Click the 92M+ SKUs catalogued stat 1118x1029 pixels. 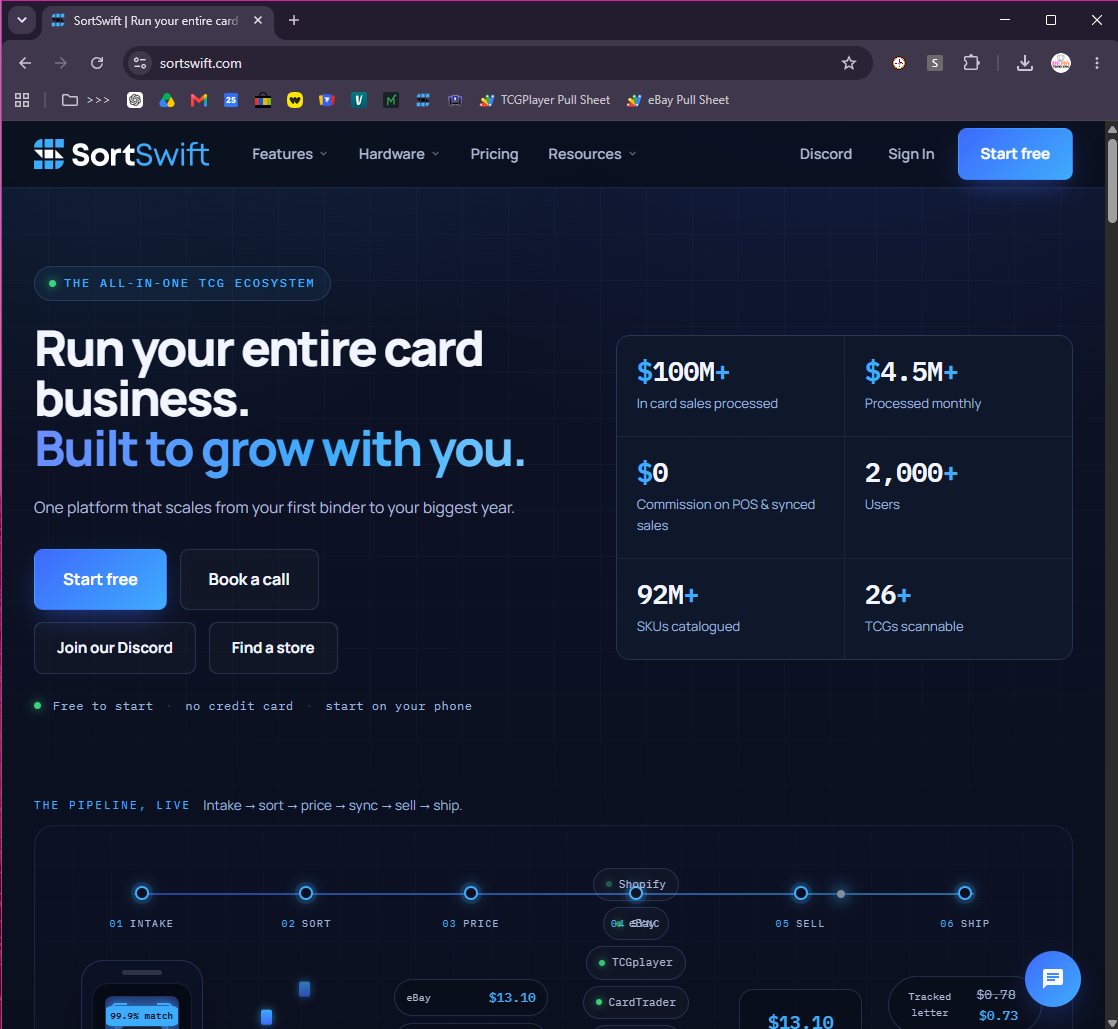pyautogui.click(x=730, y=609)
